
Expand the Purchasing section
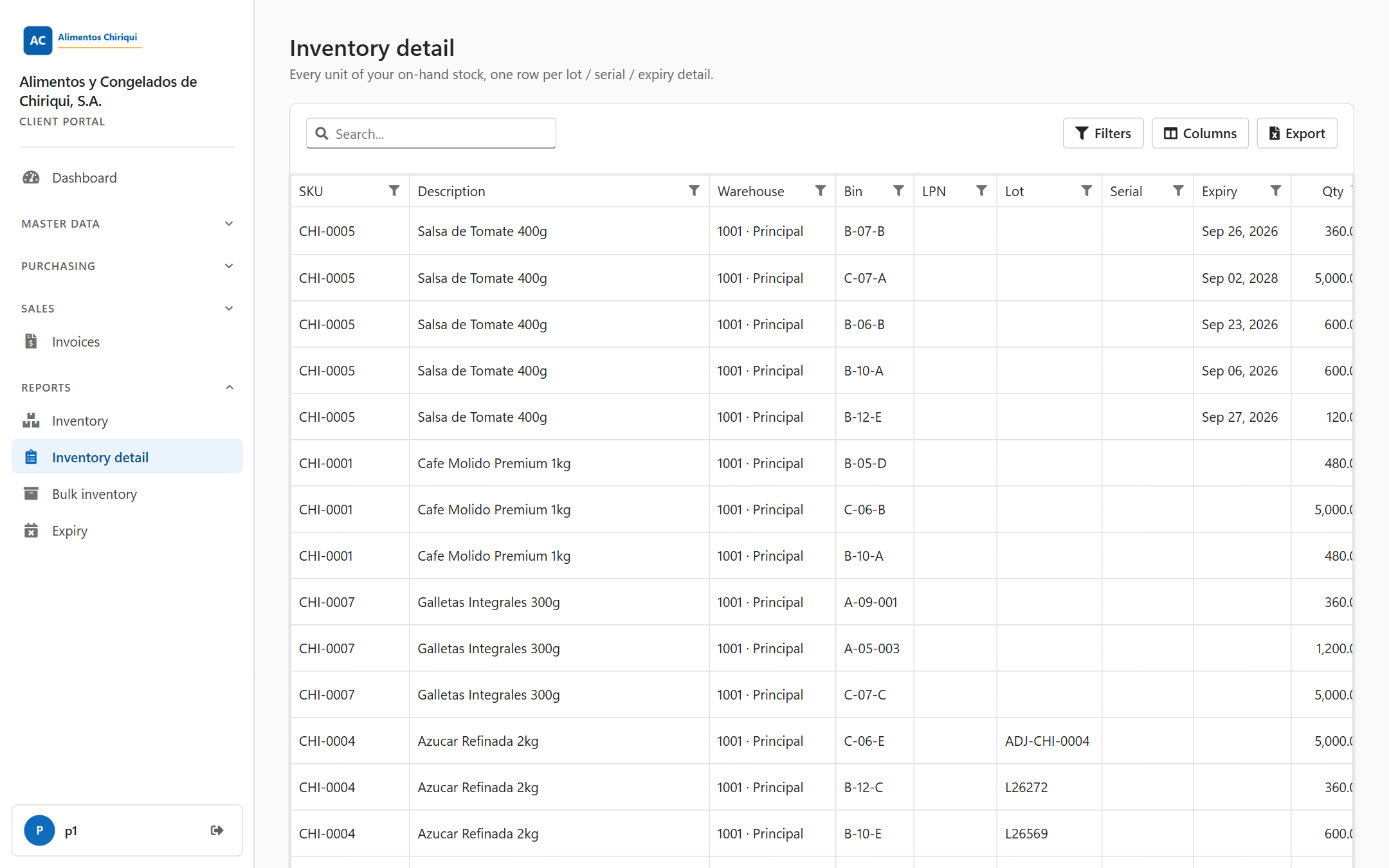127,266
